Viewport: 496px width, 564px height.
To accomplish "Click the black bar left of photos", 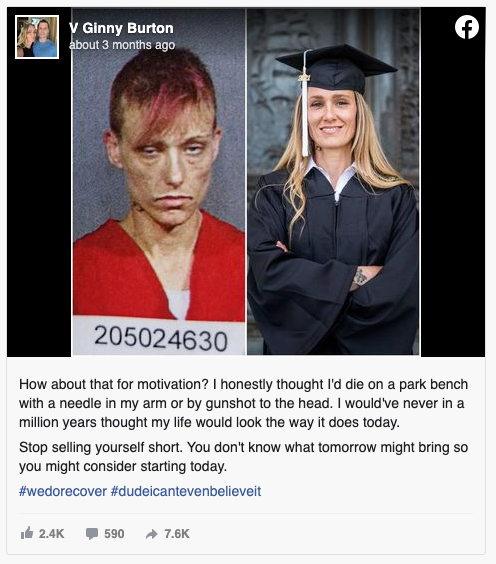I will coord(39,209).
